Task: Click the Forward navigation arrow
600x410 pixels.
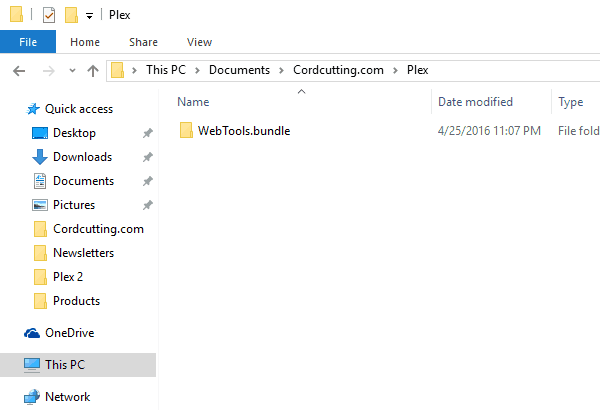Action: [x=49, y=71]
